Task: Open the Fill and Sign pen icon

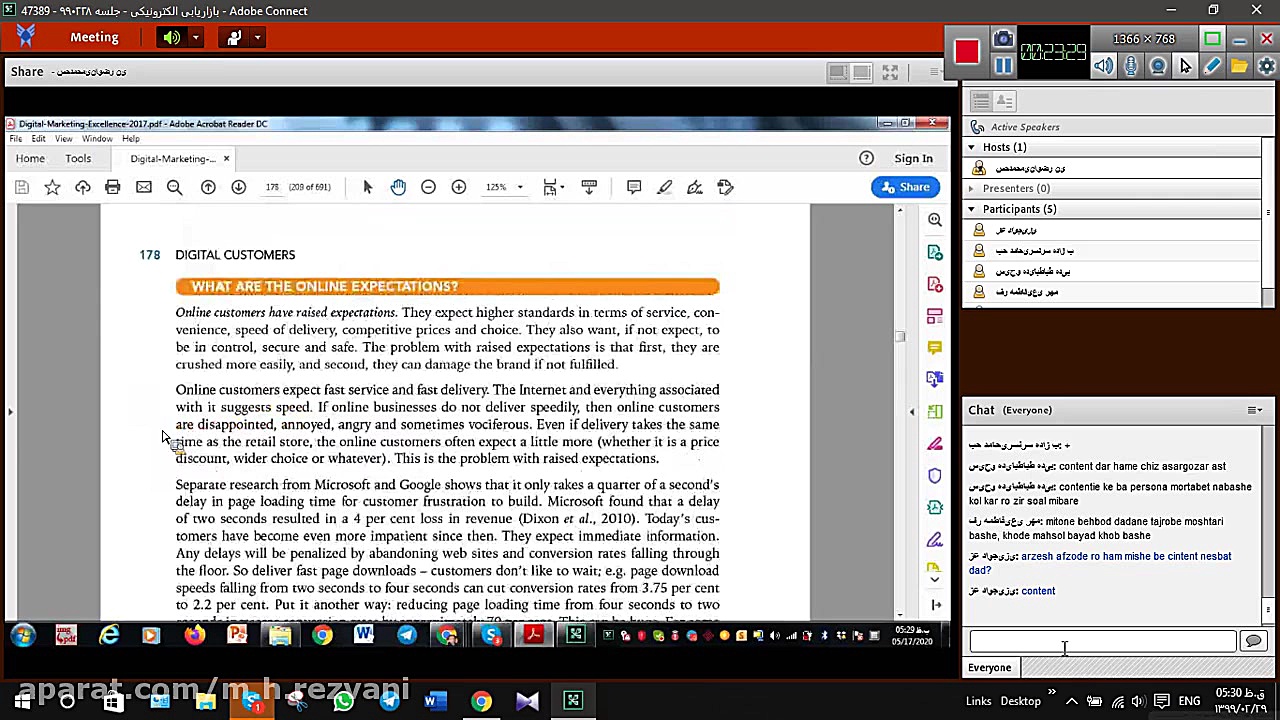Action: 695,187
